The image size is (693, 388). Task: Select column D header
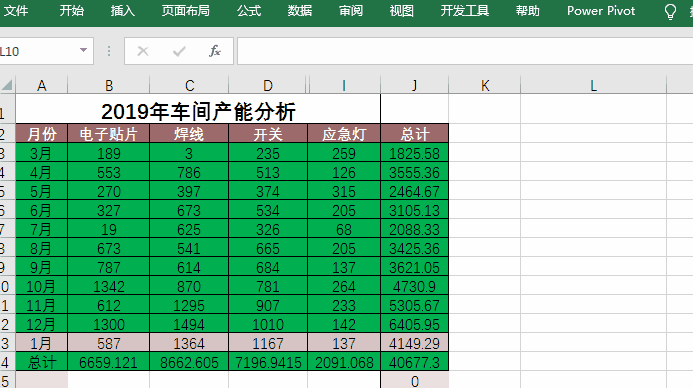click(x=268, y=85)
